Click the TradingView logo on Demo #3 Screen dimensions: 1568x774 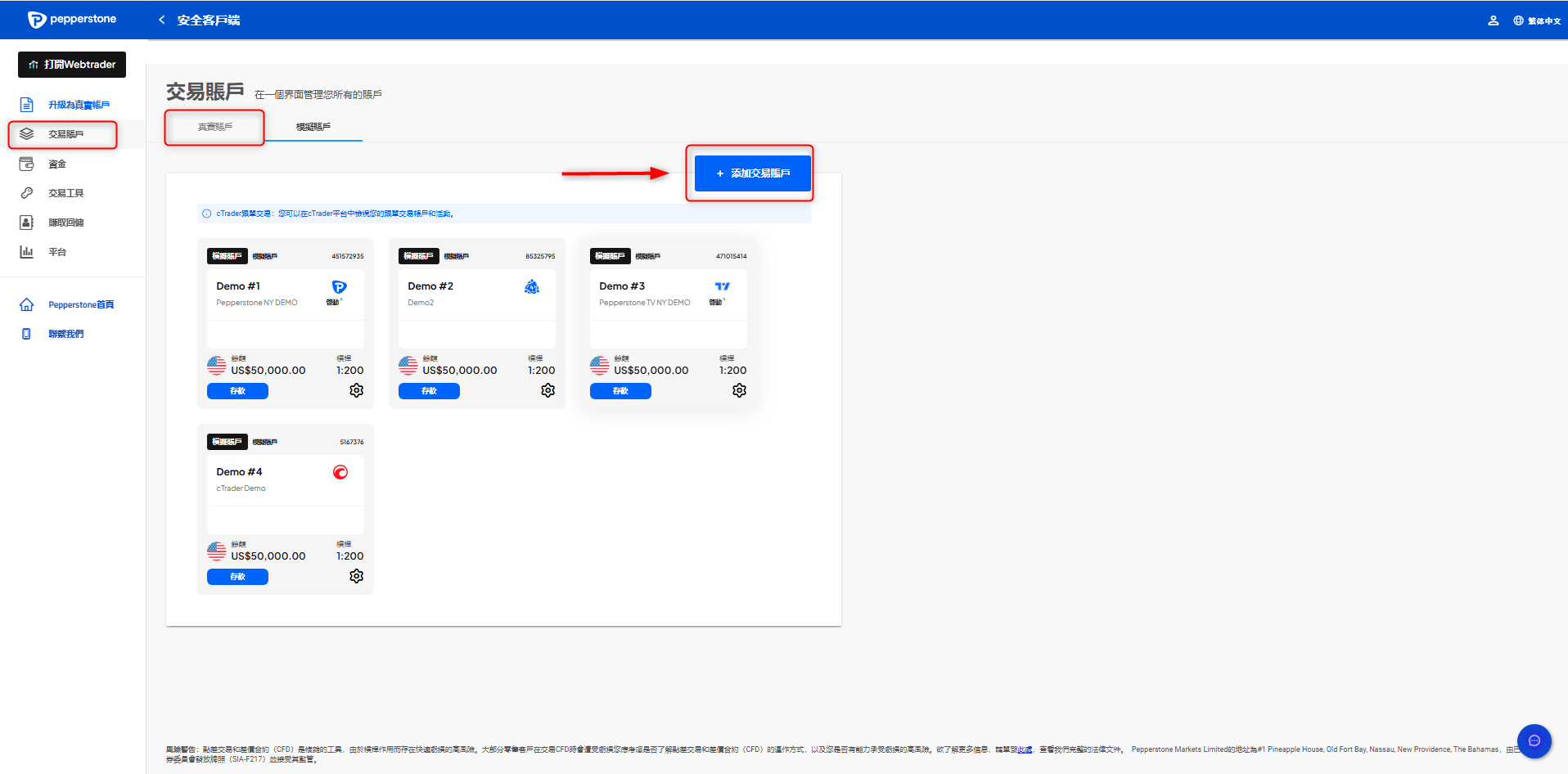pos(722,286)
